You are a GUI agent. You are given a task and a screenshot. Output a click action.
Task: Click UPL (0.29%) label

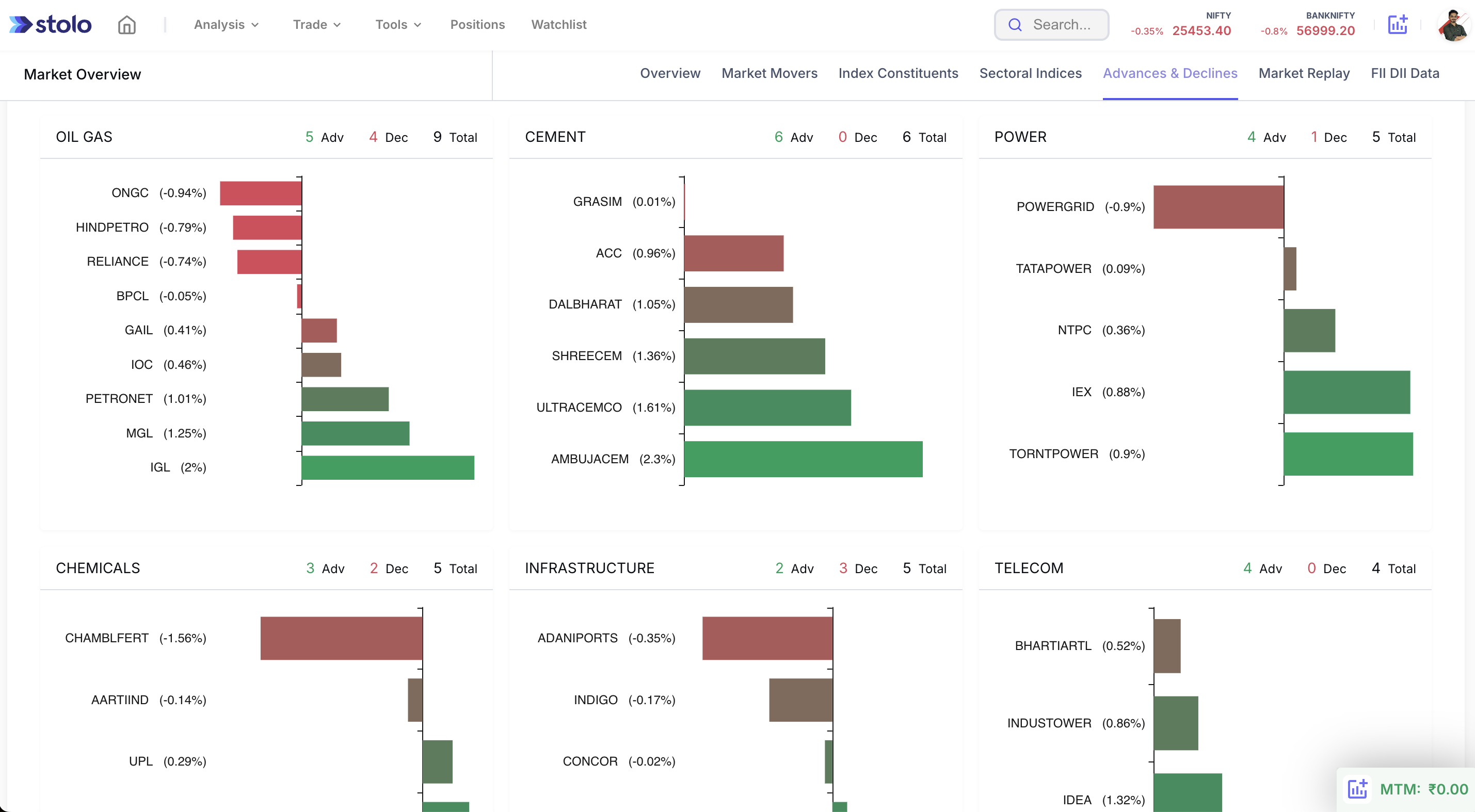coord(167,761)
